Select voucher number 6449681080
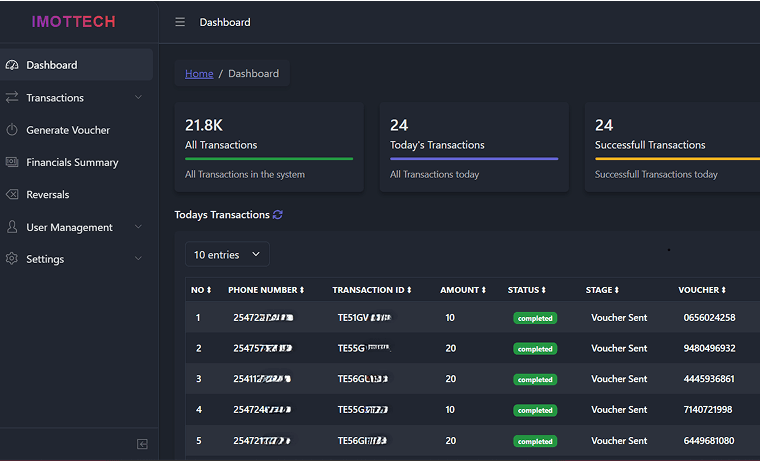 point(709,441)
